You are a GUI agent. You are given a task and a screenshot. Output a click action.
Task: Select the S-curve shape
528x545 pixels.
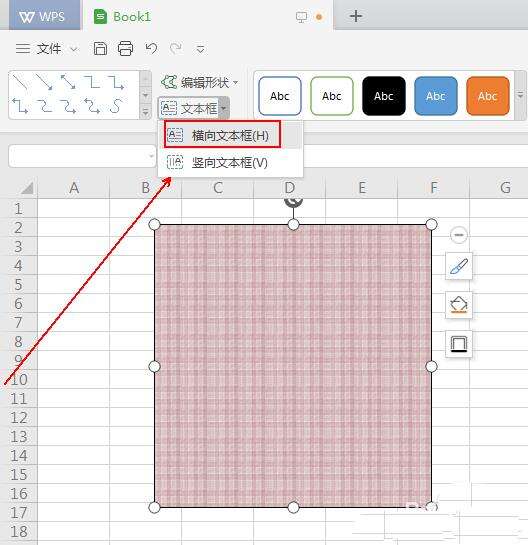click(x=116, y=106)
